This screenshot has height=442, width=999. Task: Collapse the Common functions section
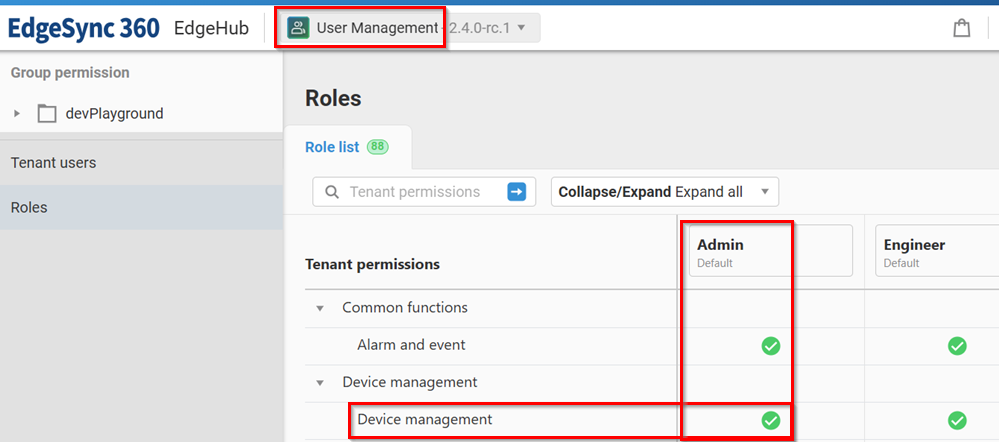[x=320, y=308]
